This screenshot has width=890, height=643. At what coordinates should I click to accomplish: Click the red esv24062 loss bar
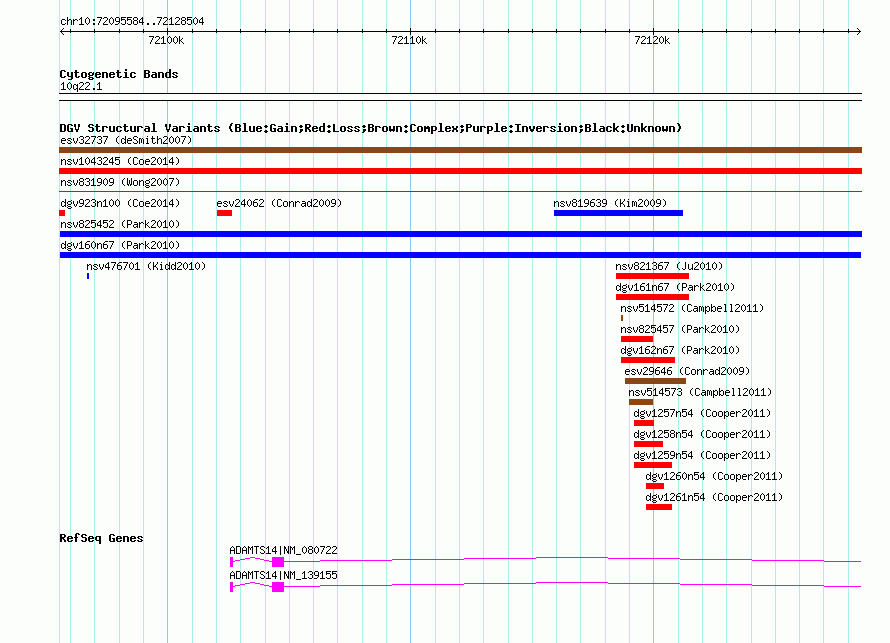224,213
